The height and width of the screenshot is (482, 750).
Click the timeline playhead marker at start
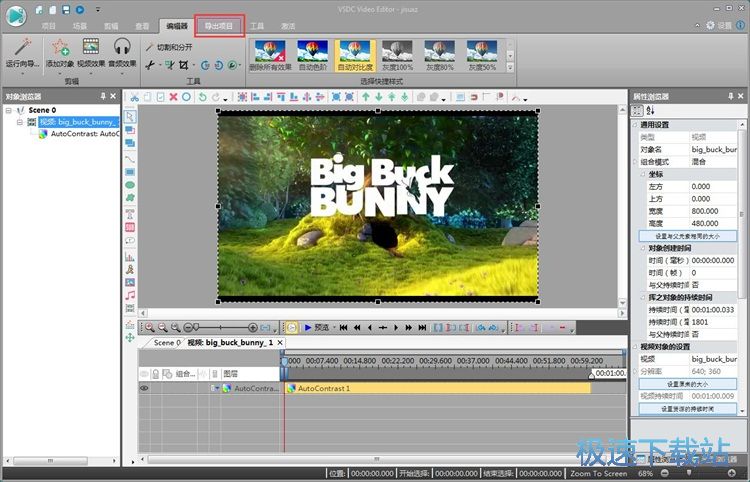point(285,361)
